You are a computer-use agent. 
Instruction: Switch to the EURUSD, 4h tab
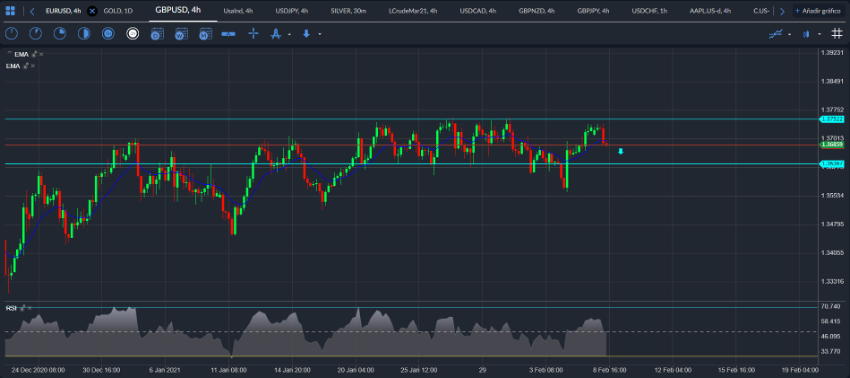point(63,11)
